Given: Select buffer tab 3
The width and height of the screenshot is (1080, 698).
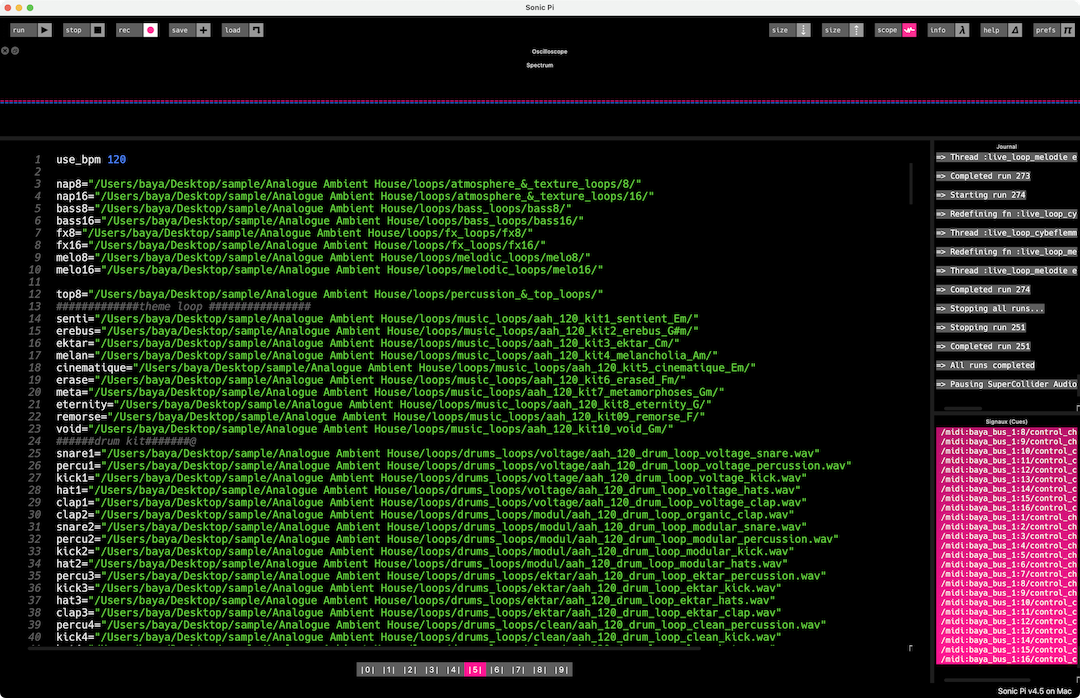Looking at the screenshot, I should 432,670.
